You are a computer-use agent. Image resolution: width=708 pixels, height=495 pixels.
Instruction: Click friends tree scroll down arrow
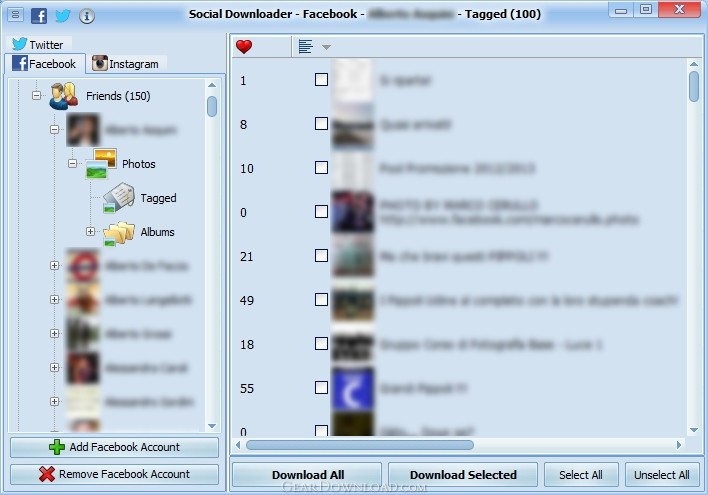(x=212, y=426)
